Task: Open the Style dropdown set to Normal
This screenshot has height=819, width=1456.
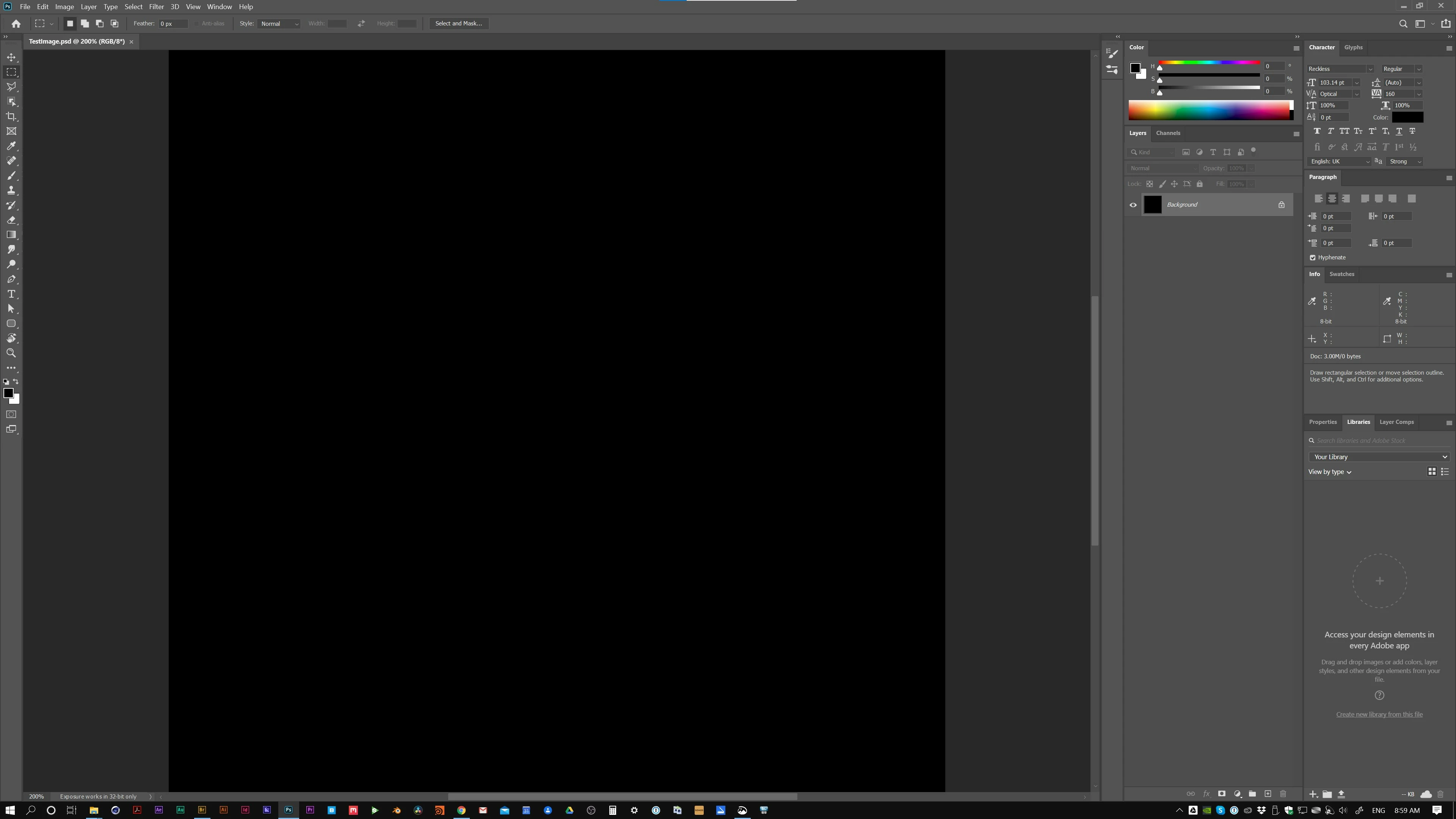Action: click(279, 24)
